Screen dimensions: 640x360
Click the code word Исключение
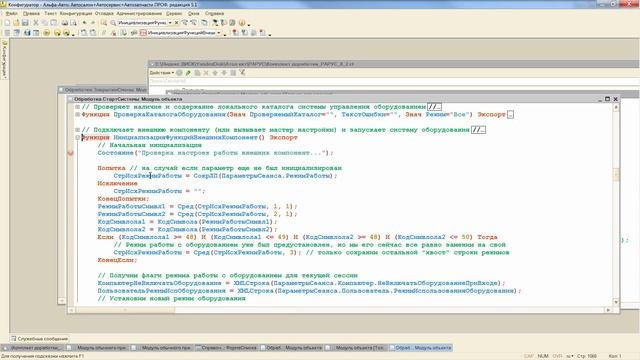click(118, 183)
